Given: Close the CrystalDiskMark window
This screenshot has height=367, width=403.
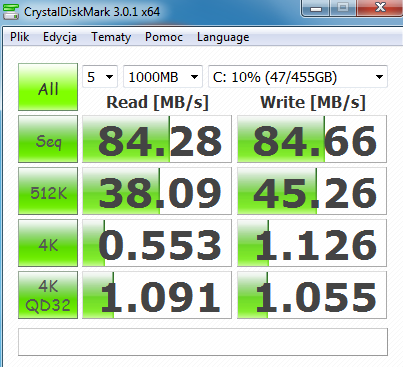Looking at the screenshot, I should pyautogui.click(x=380, y=8).
